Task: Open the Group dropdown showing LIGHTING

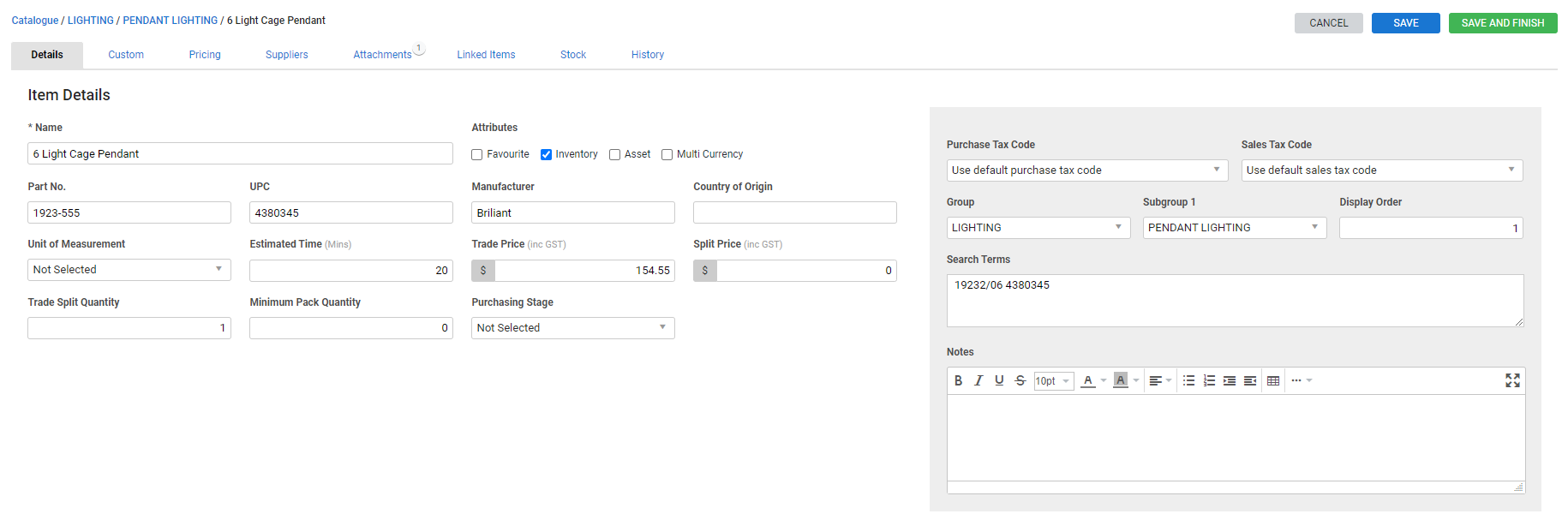Action: tap(1038, 228)
